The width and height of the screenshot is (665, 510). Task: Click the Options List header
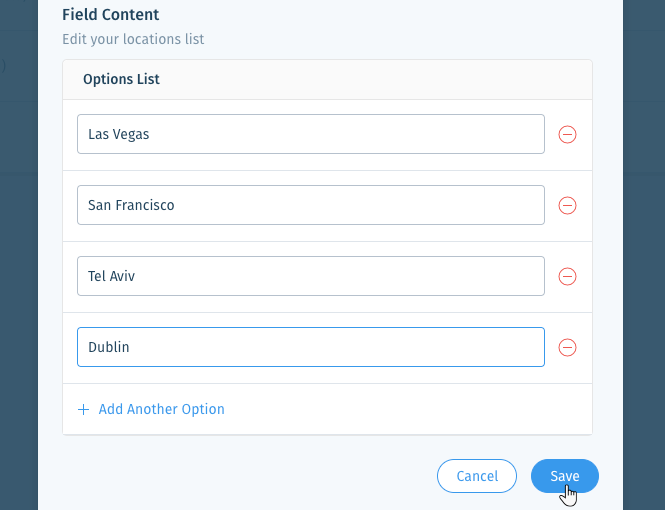[x=121, y=79]
